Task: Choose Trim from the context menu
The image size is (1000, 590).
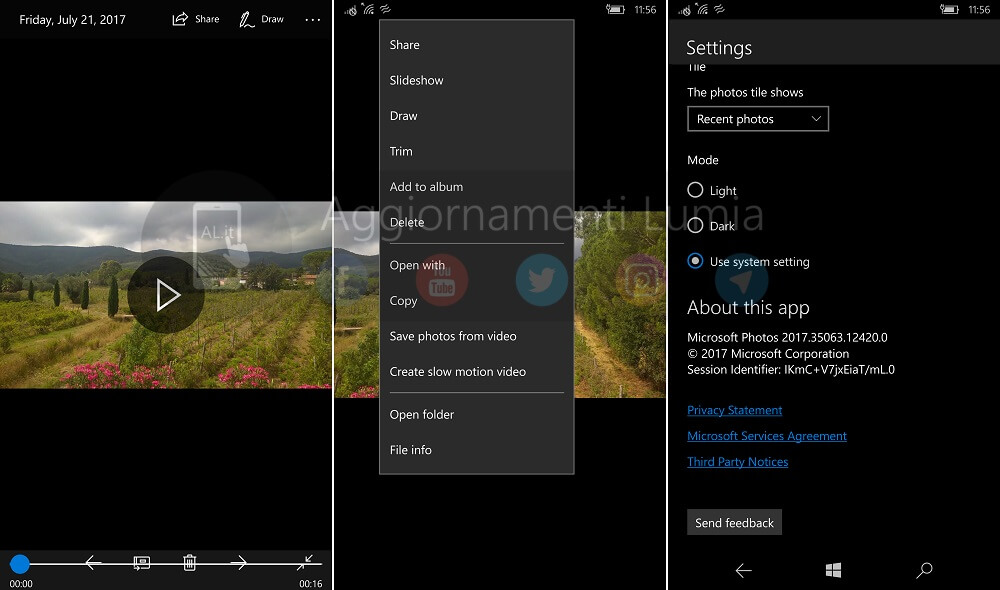Action: [x=401, y=151]
